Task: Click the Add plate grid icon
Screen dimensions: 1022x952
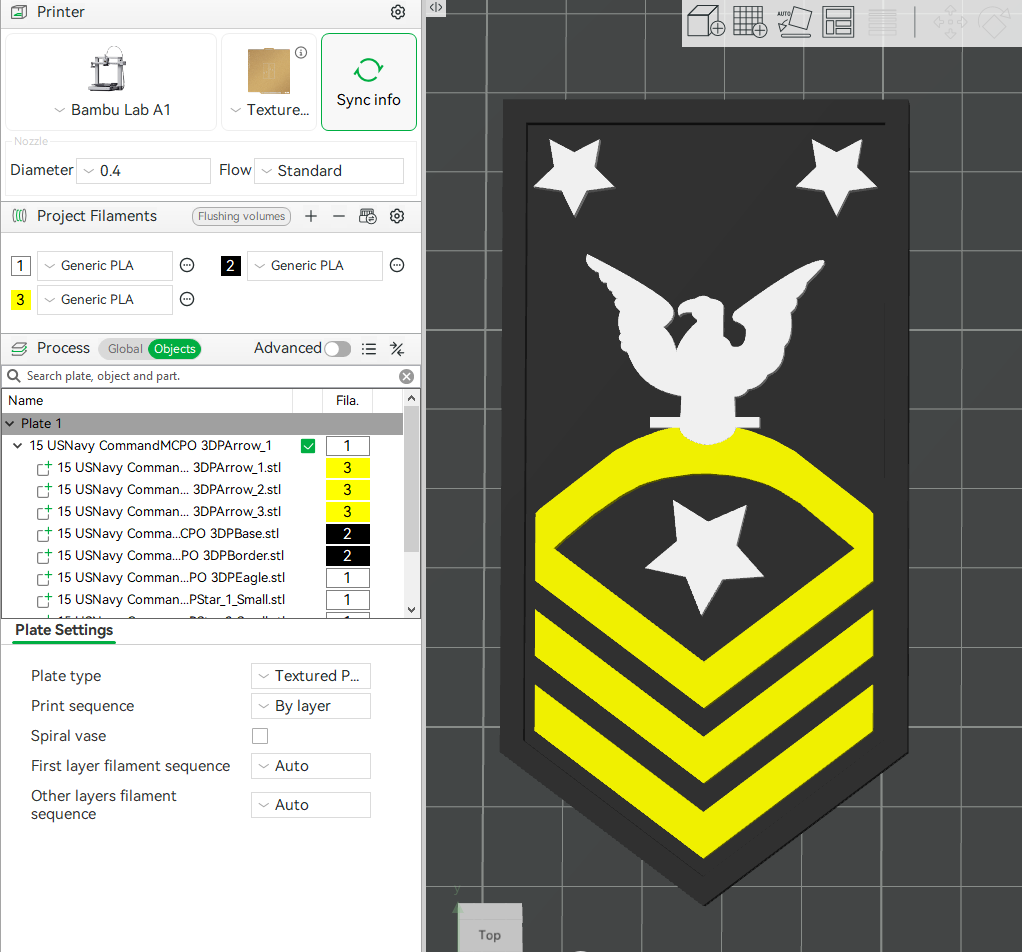Action: point(749,22)
